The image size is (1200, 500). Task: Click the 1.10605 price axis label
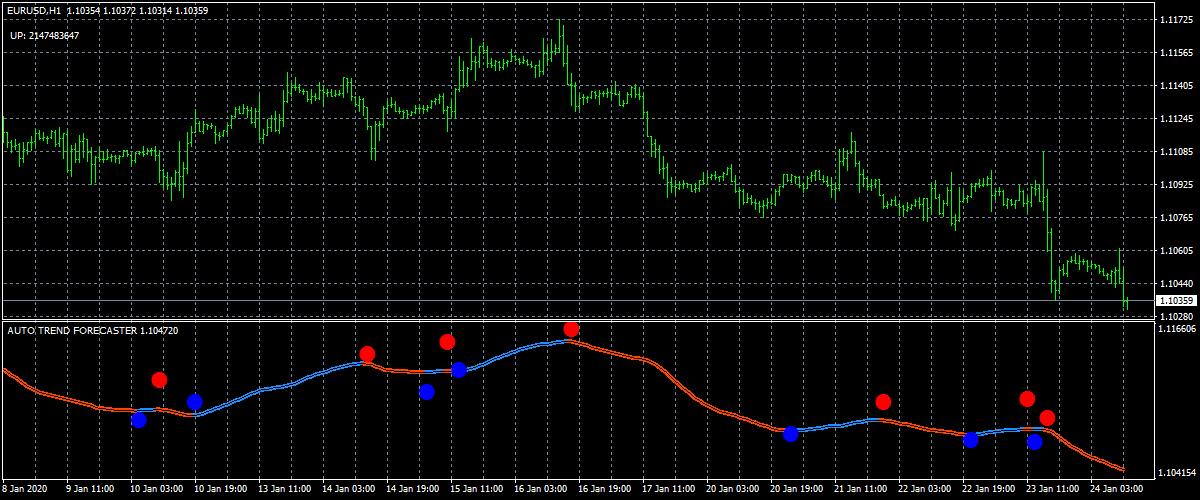[1175, 251]
